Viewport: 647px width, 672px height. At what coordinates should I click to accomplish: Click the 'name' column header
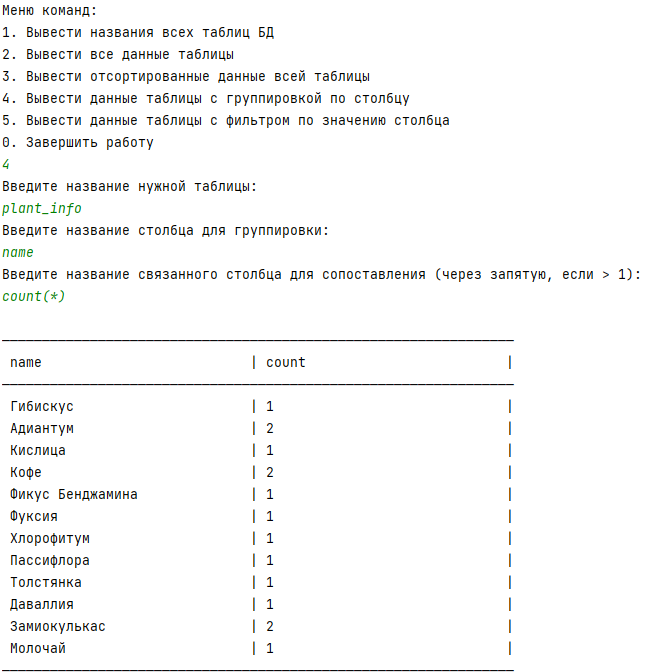[x=26, y=363]
